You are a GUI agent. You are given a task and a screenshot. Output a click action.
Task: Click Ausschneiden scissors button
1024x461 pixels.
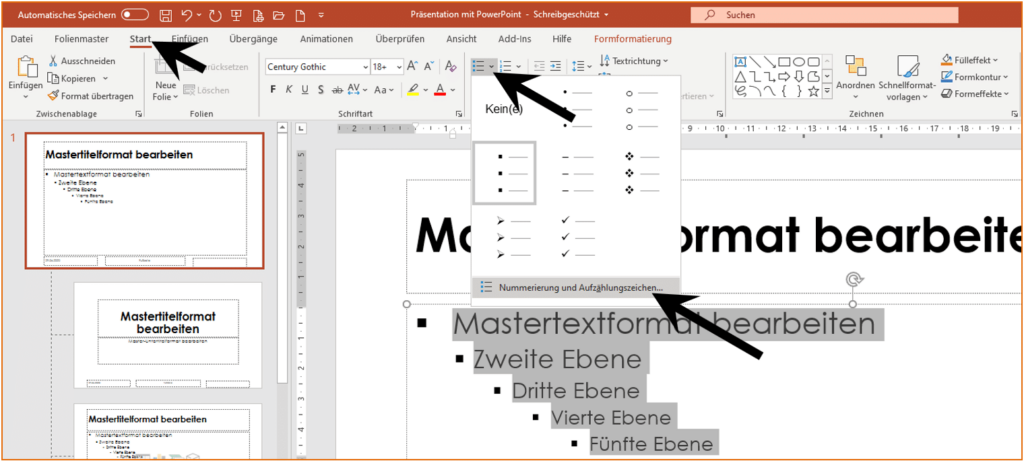coord(82,61)
